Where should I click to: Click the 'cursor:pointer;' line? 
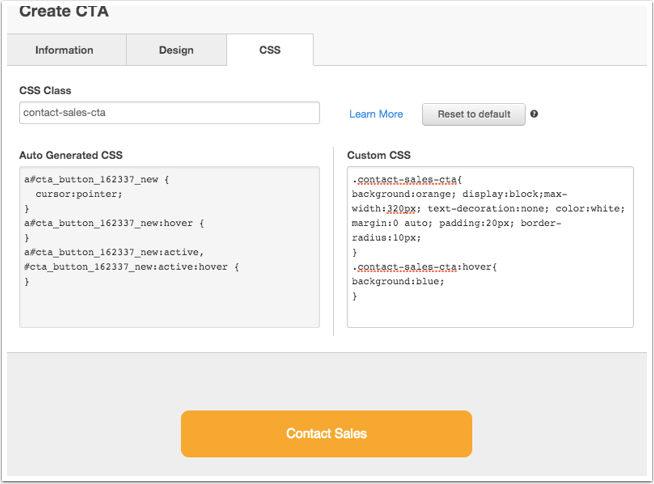pyautogui.click(x=79, y=194)
